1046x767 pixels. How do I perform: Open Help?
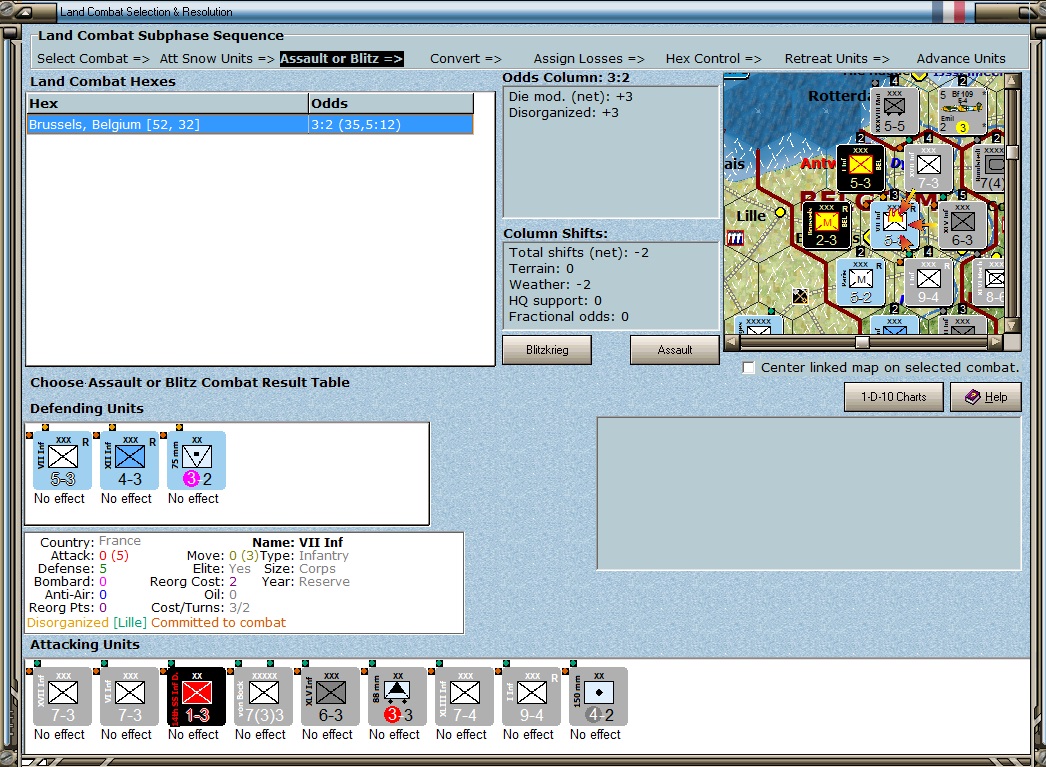point(985,397)
